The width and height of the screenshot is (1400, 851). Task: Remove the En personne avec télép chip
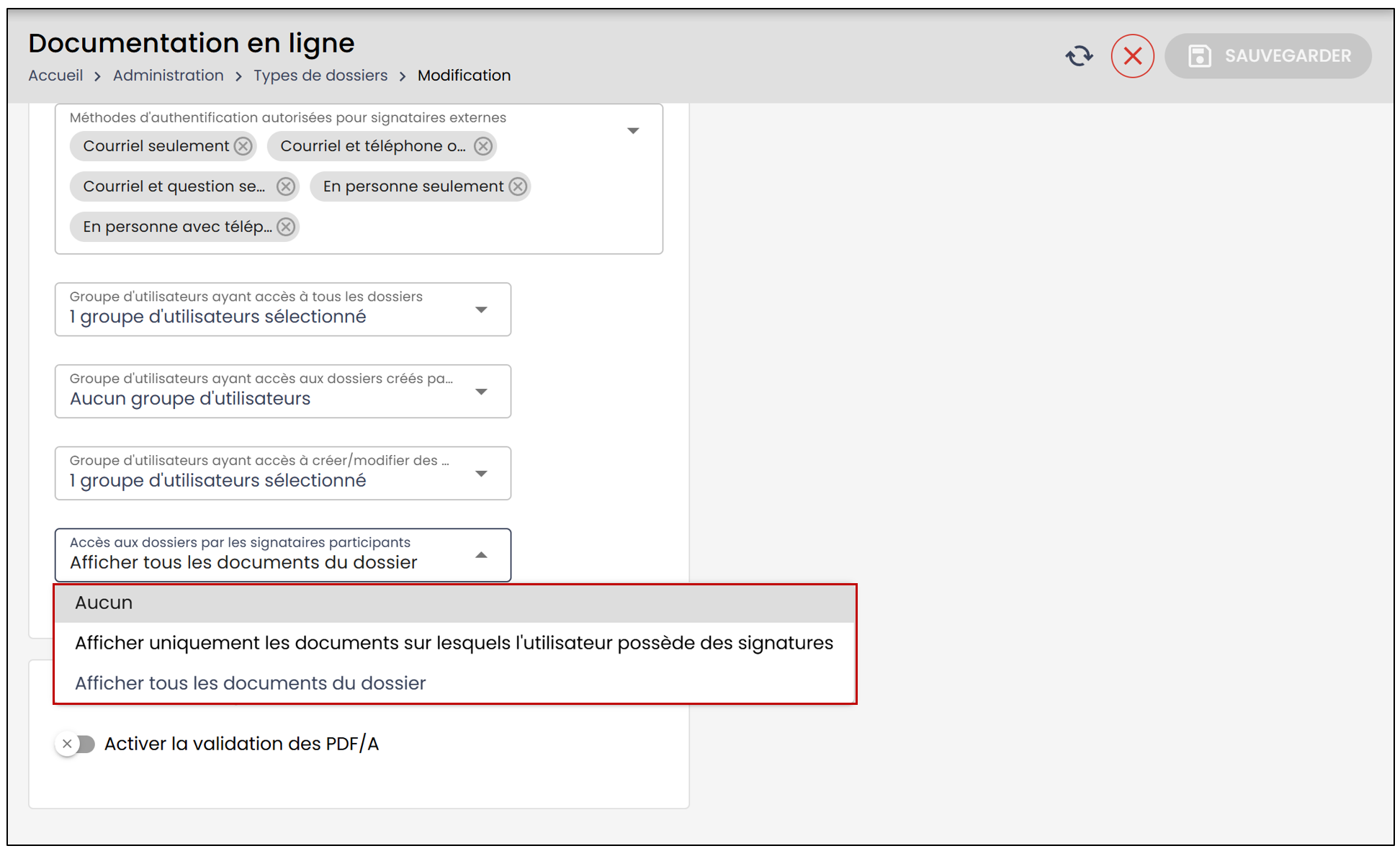pyautogui.click(x=286, y=227)
